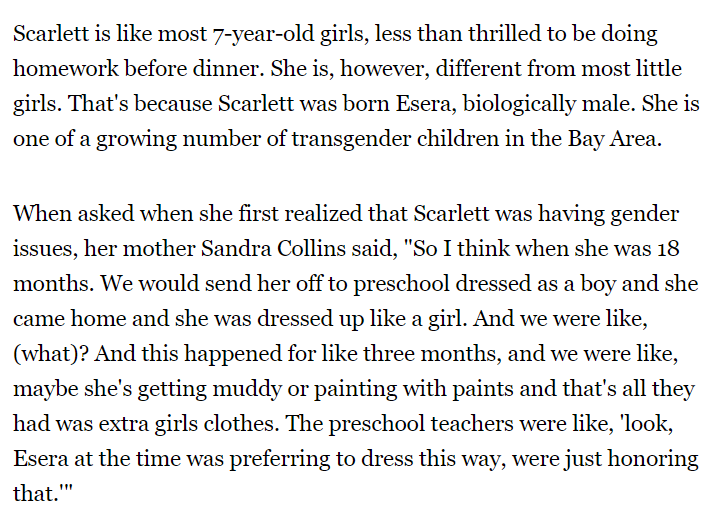Click the word "homework"
The image size is (722, 521).
(x=65, y=69)
